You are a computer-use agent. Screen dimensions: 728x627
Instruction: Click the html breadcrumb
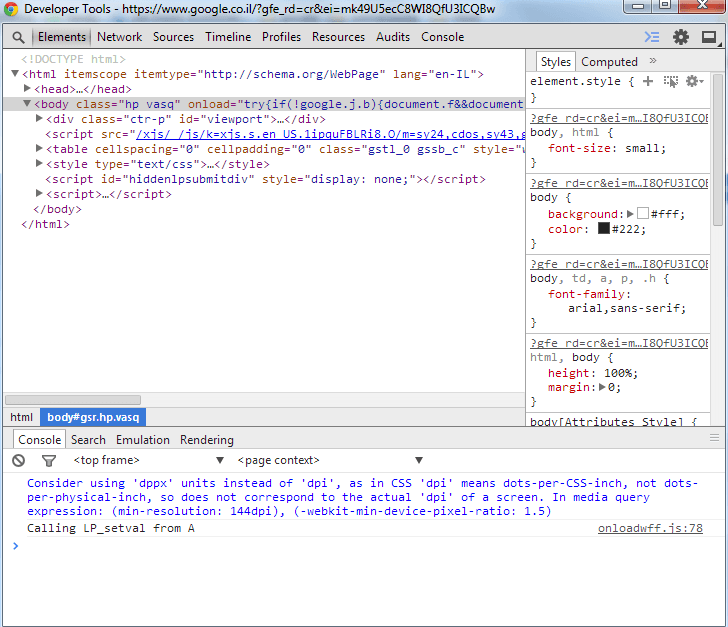tap(21, 417)
